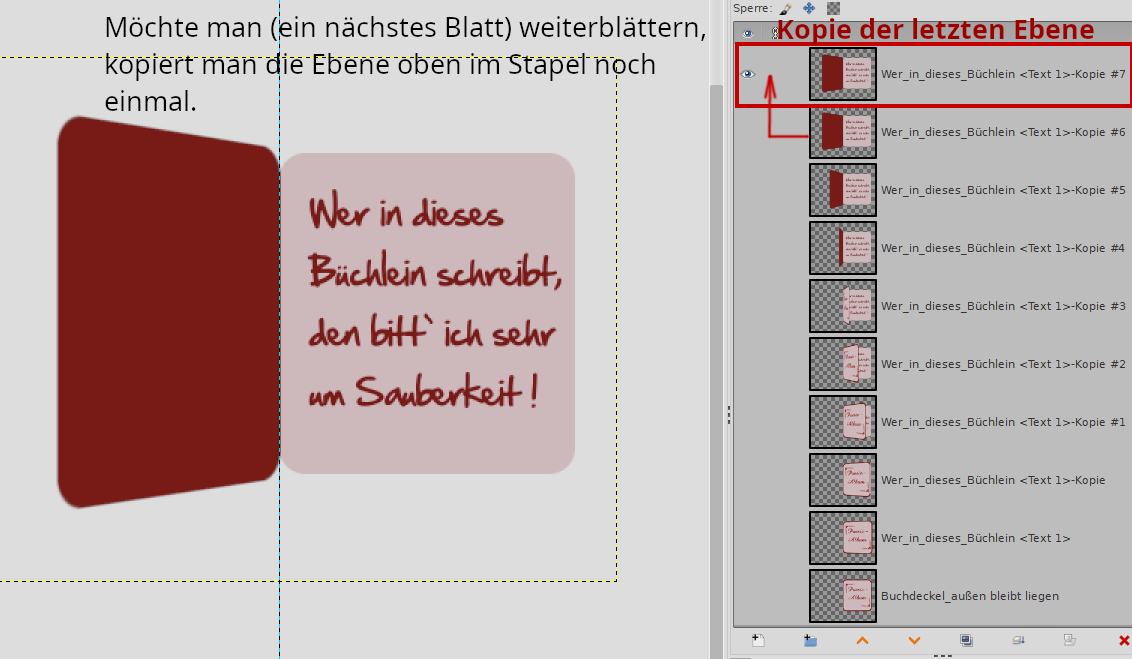Click the anchor floating layer icon

[1018, 640]
